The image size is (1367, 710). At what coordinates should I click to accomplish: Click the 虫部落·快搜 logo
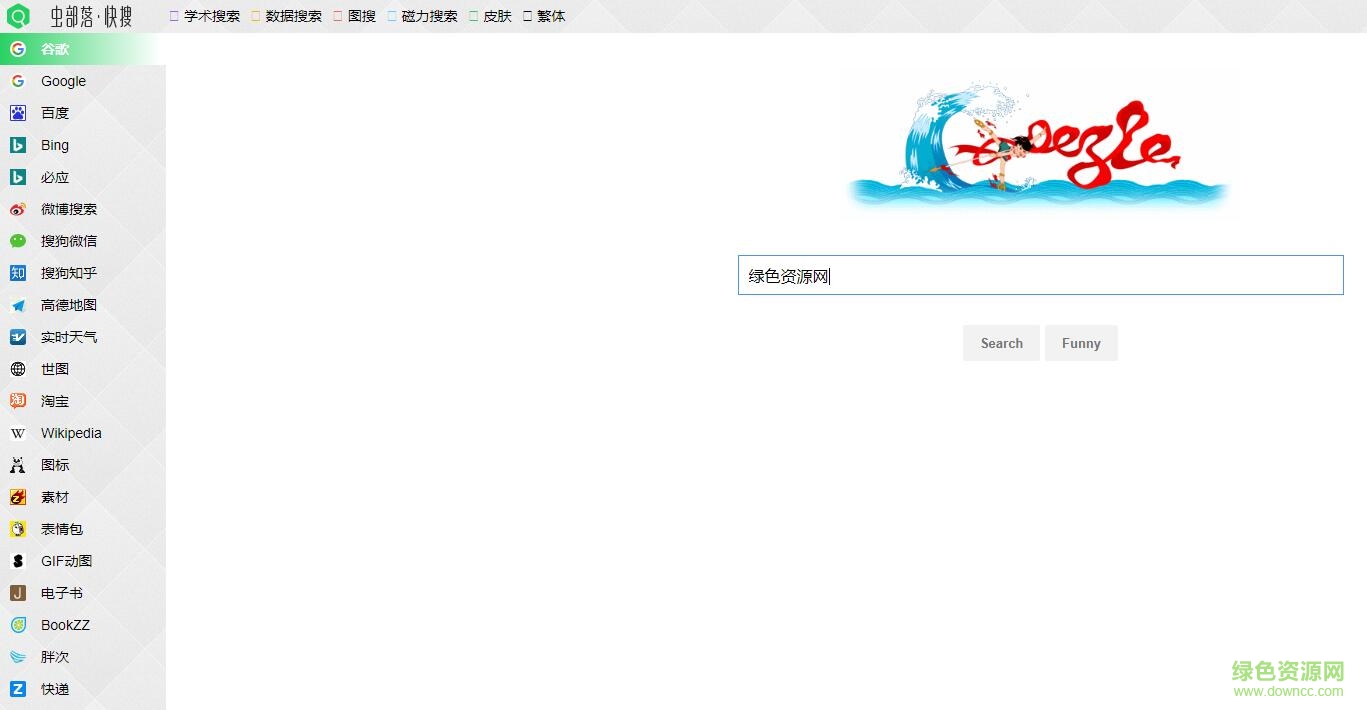click(70, 16)
